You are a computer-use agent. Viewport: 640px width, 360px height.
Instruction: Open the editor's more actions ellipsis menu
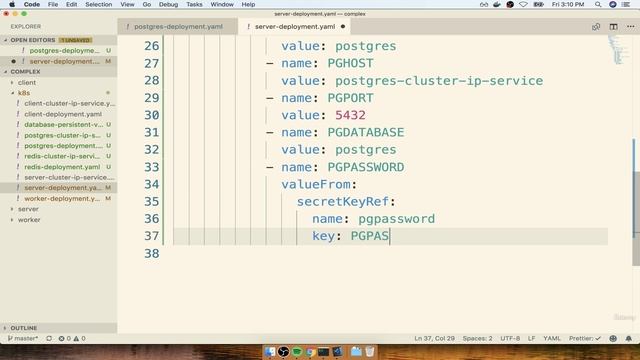pos(630,27)
